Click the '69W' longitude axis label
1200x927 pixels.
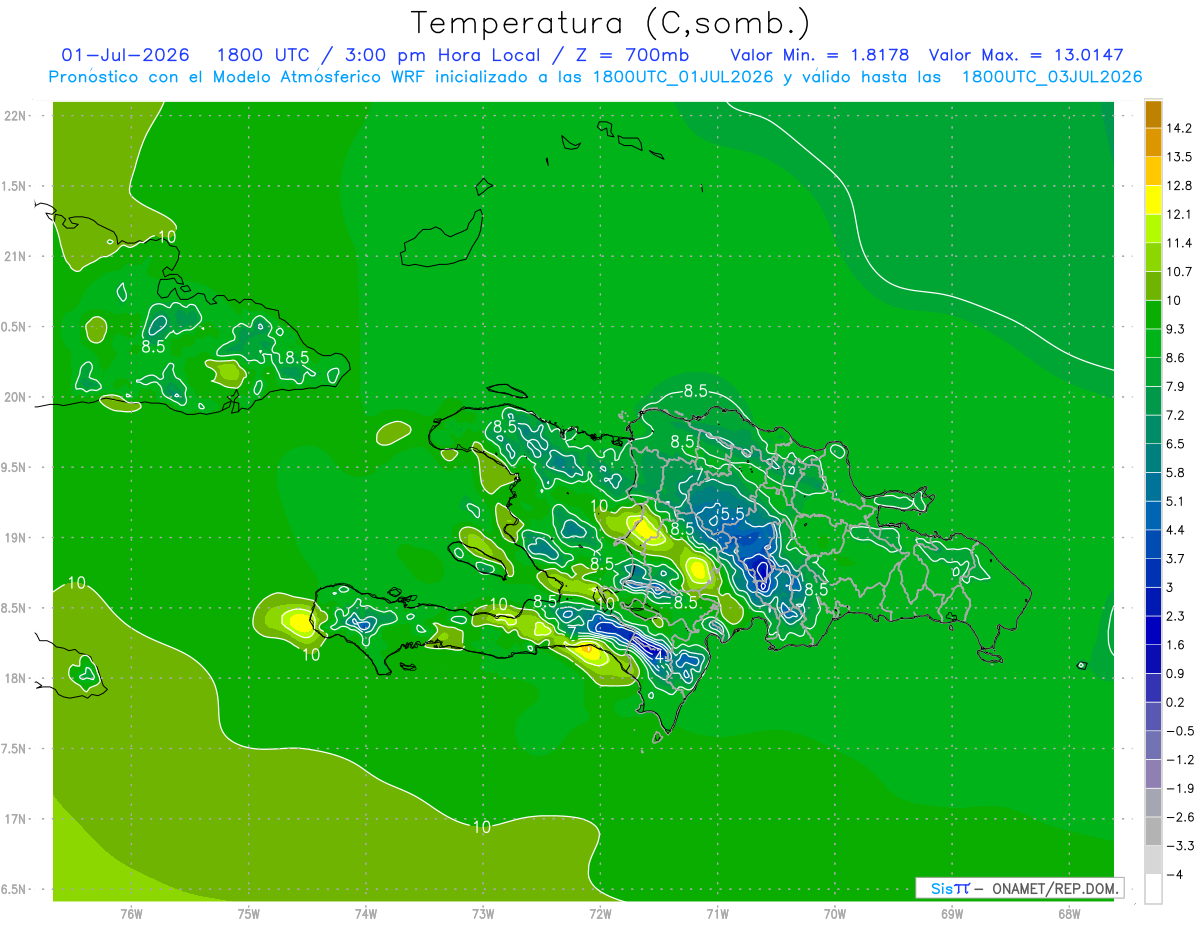tap(952, 914)
